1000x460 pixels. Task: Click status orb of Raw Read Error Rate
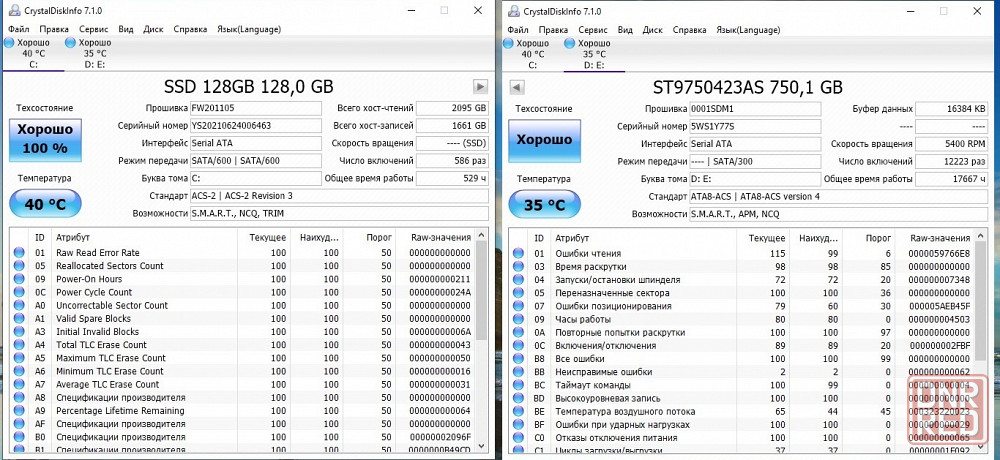click(x=19, y=253)
